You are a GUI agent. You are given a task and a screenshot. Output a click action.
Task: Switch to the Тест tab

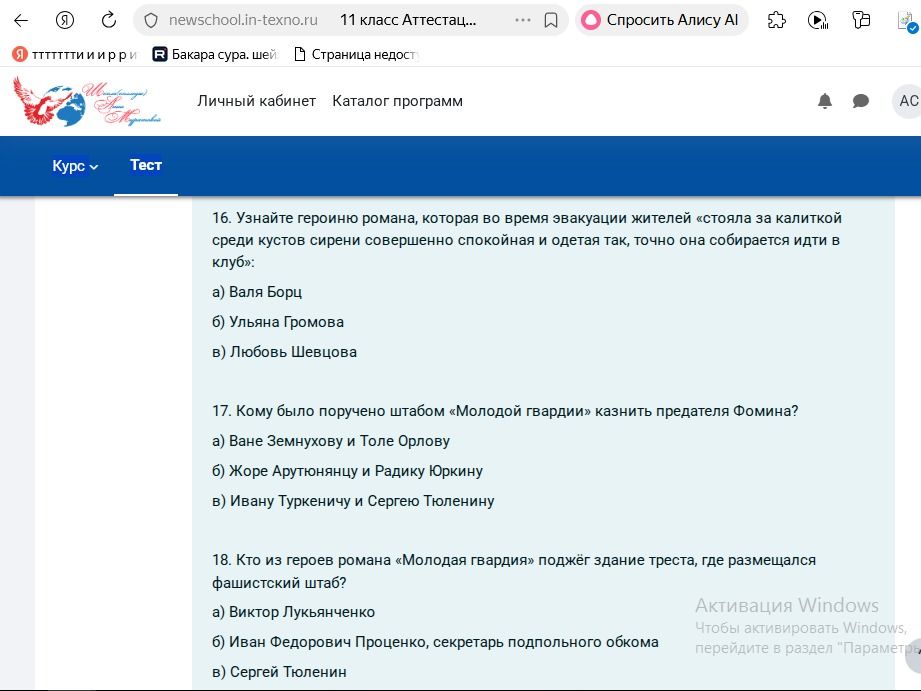point(146,165)
